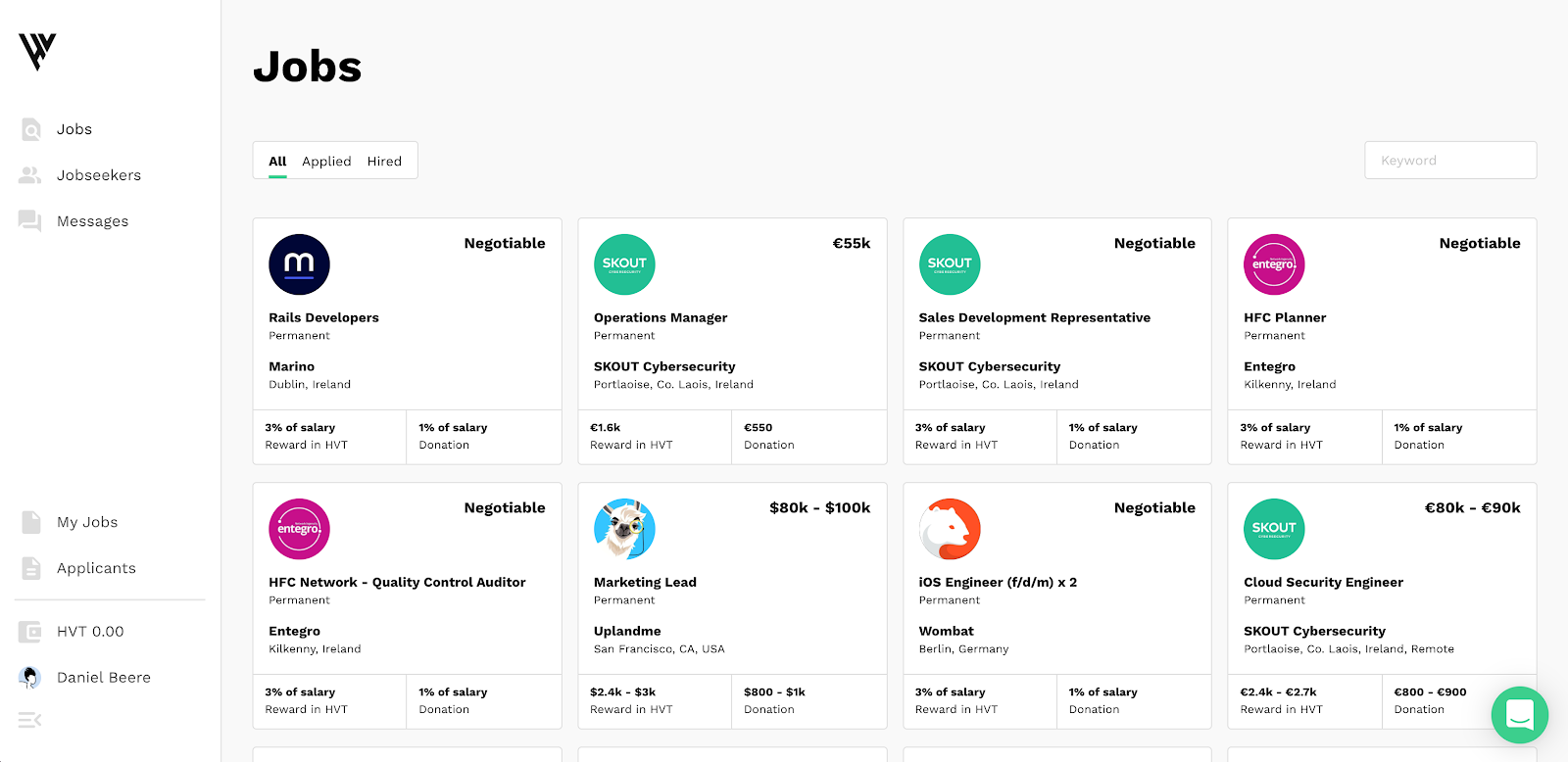Click Wombat company name
The image size is (1568, 762).
click(x=947, y=631)
